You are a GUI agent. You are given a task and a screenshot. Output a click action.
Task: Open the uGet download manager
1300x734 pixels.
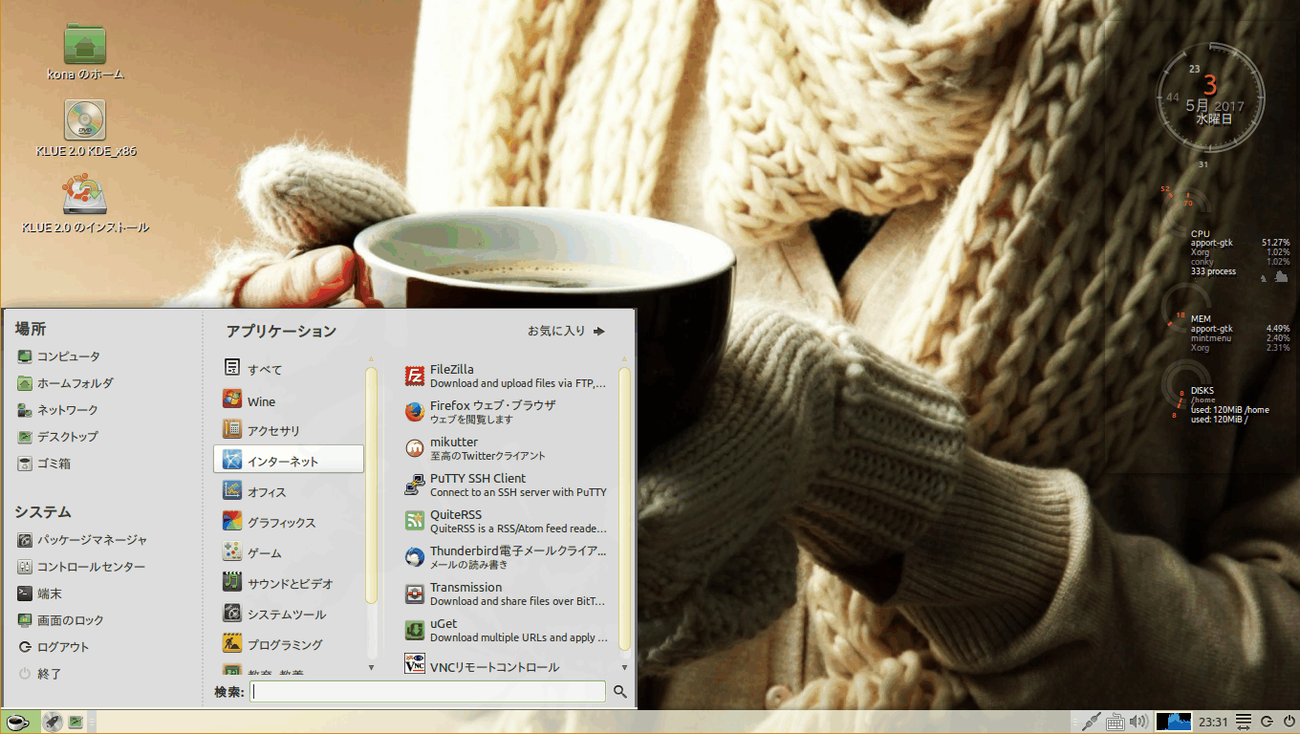[506, 630]
